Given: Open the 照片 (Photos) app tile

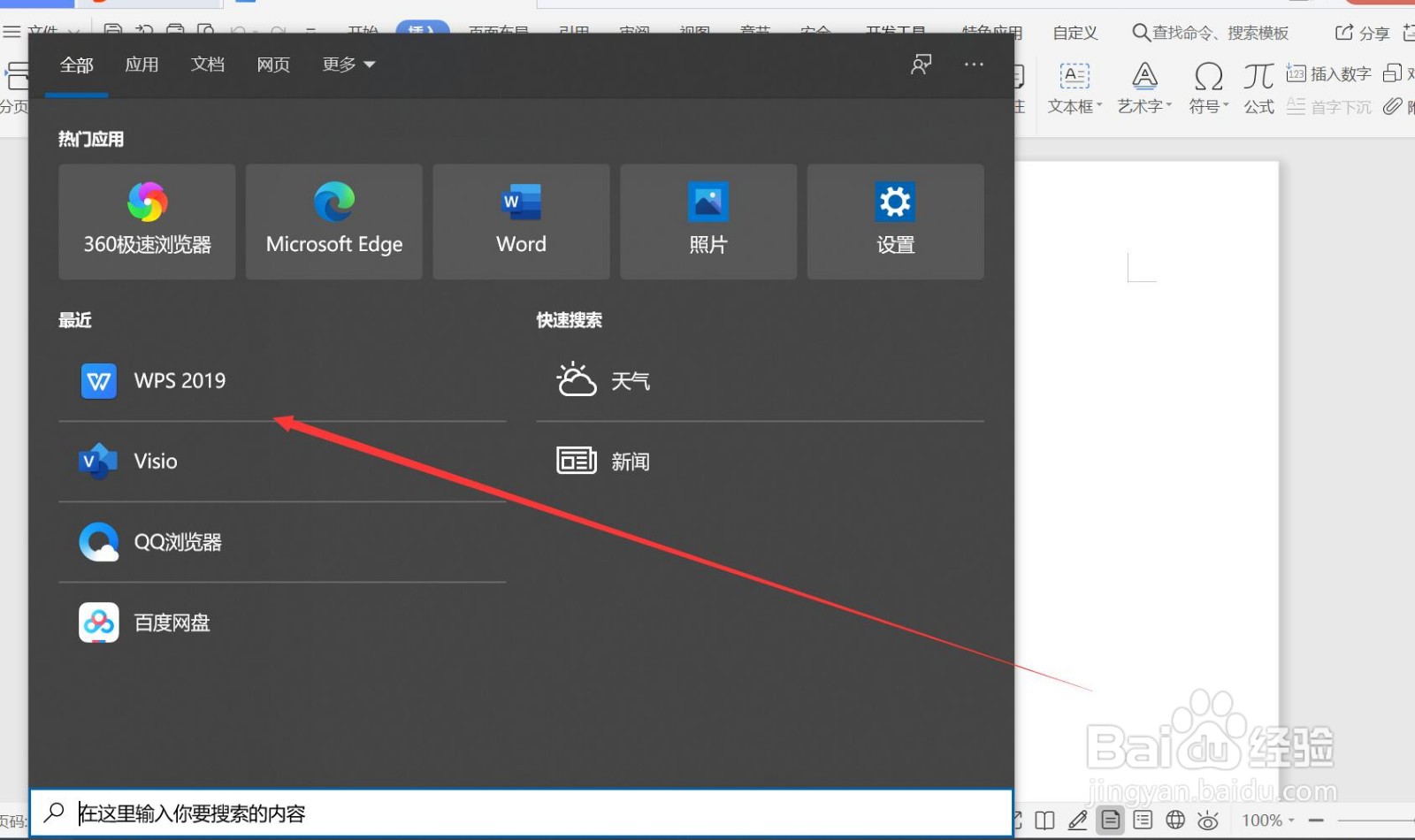Looking at the screenshot, I should [708, 222].
